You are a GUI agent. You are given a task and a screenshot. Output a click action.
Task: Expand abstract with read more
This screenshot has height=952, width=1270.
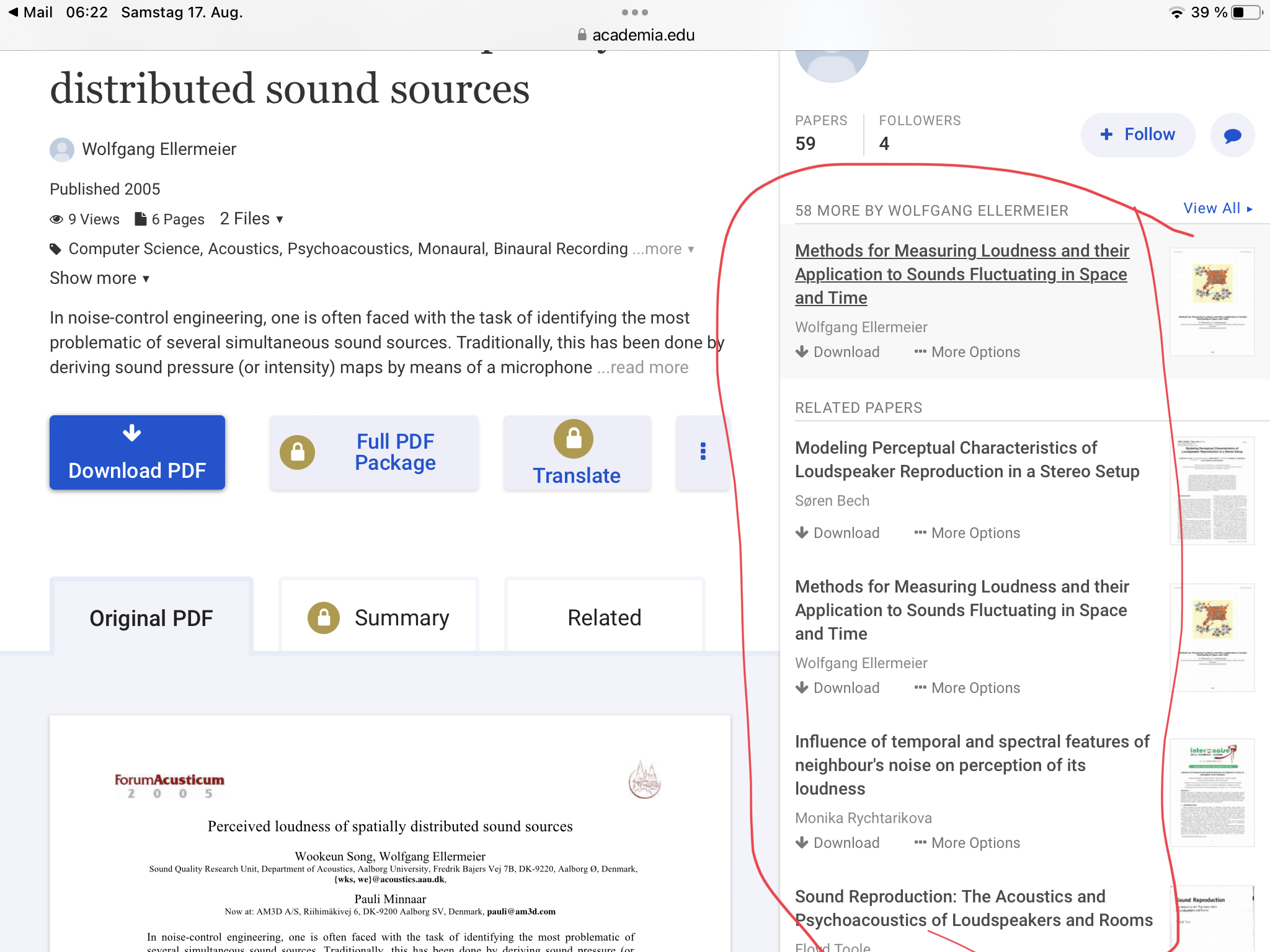pyautogui.click(x=643, y=368)
